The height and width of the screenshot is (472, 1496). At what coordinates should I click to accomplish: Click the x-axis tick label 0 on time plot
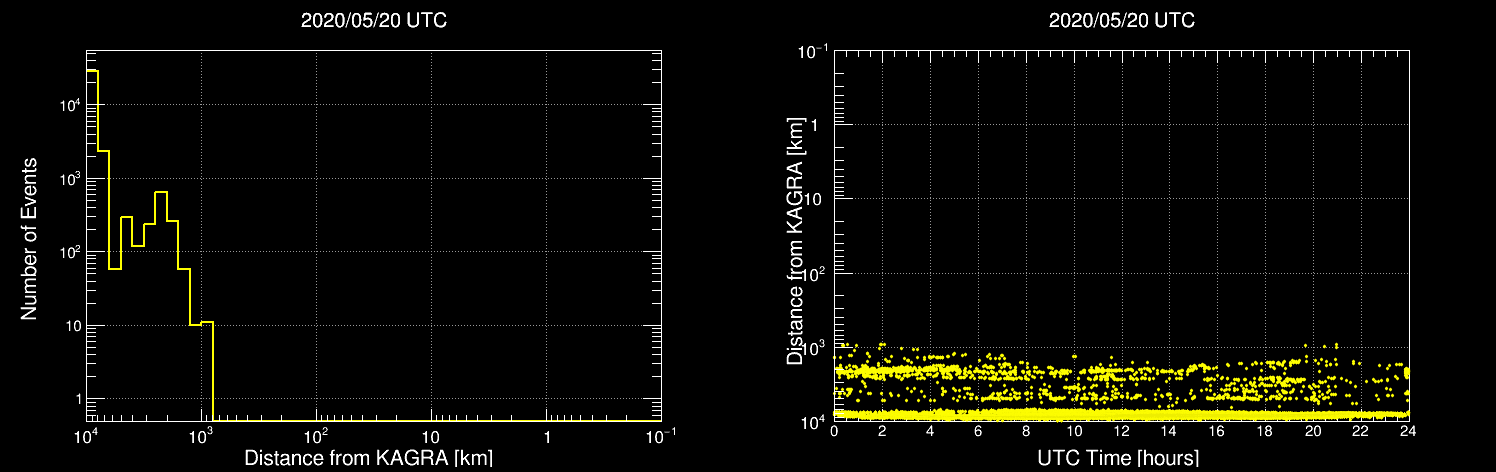click(834, 432)
